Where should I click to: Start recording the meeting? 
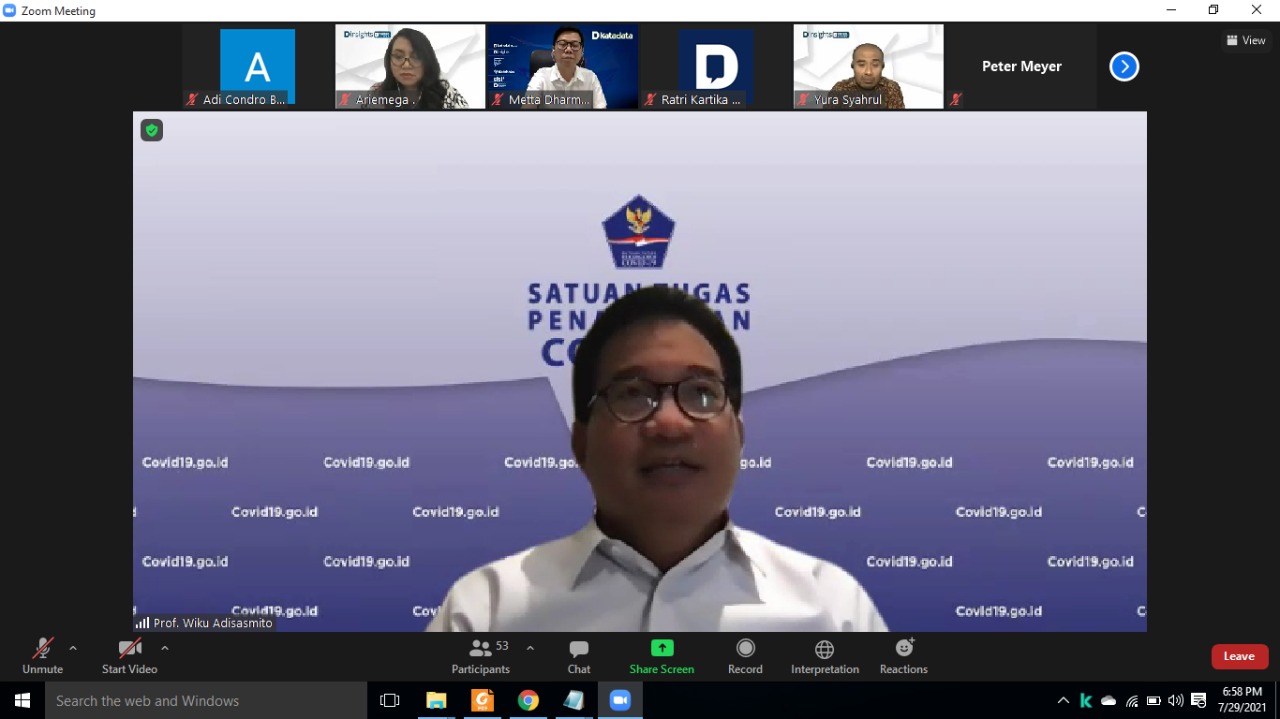(745, 656)
